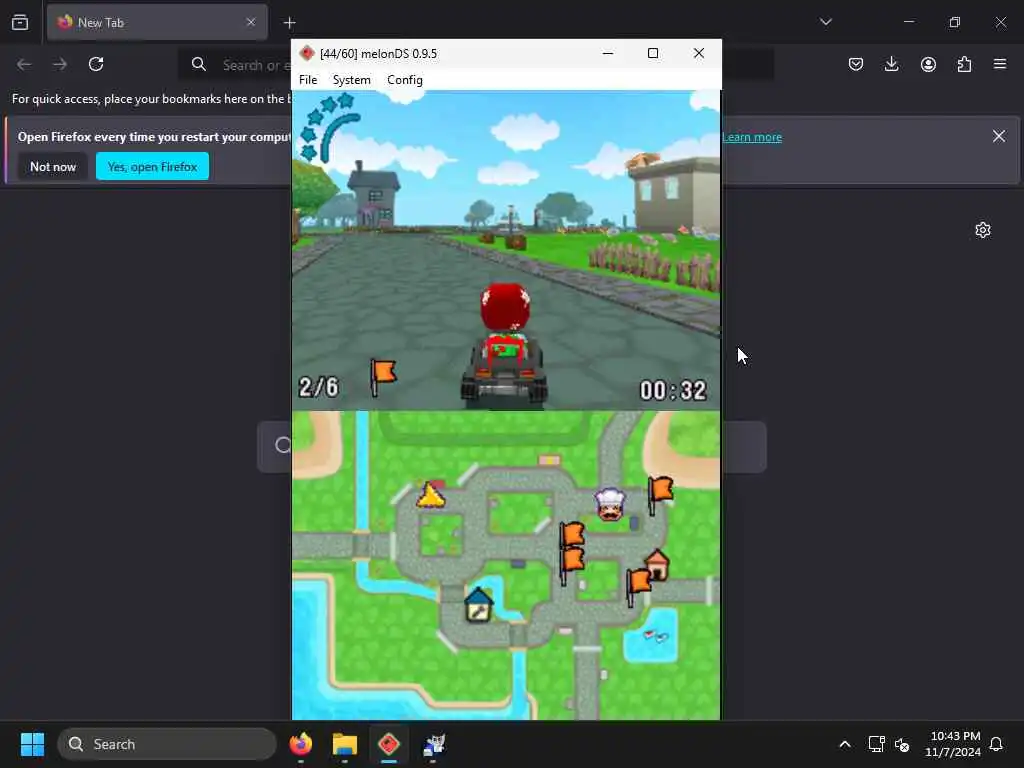The image size is (1024, 768).
Task: Open the notifications bell in the taskbar
Action: click(x=996, y=744)
